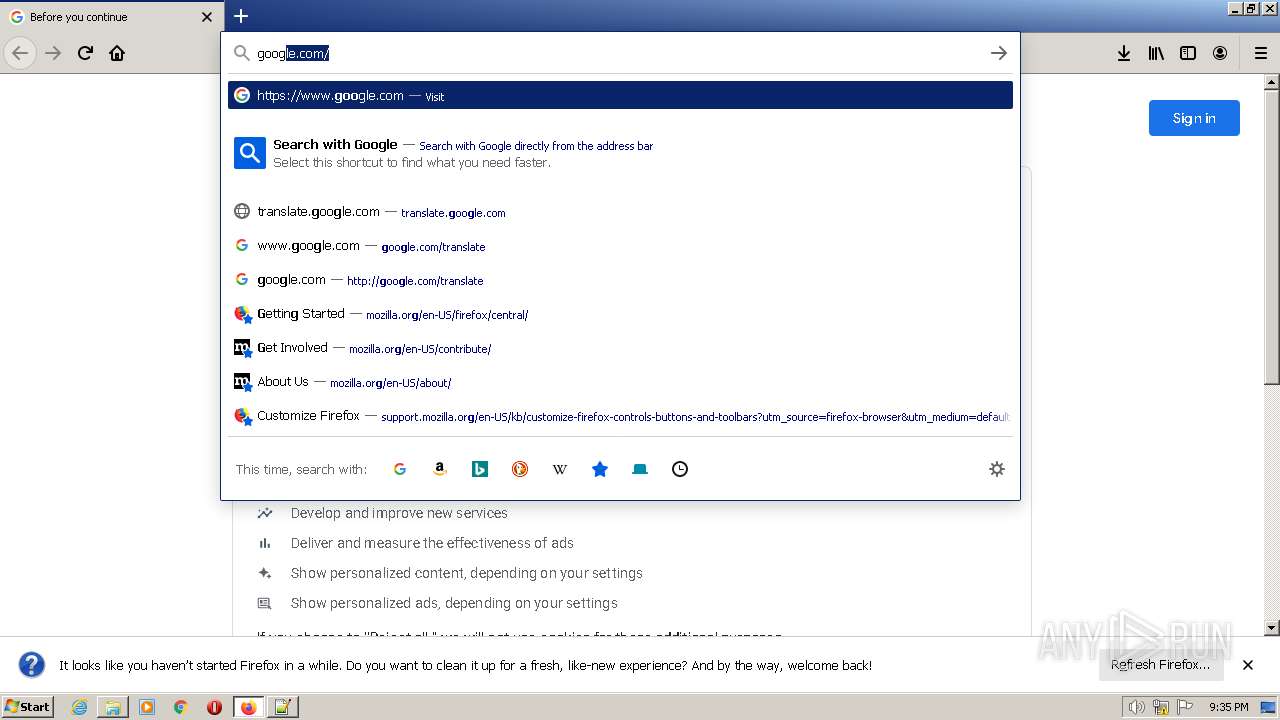Search within History clock icon

(680, 469)
